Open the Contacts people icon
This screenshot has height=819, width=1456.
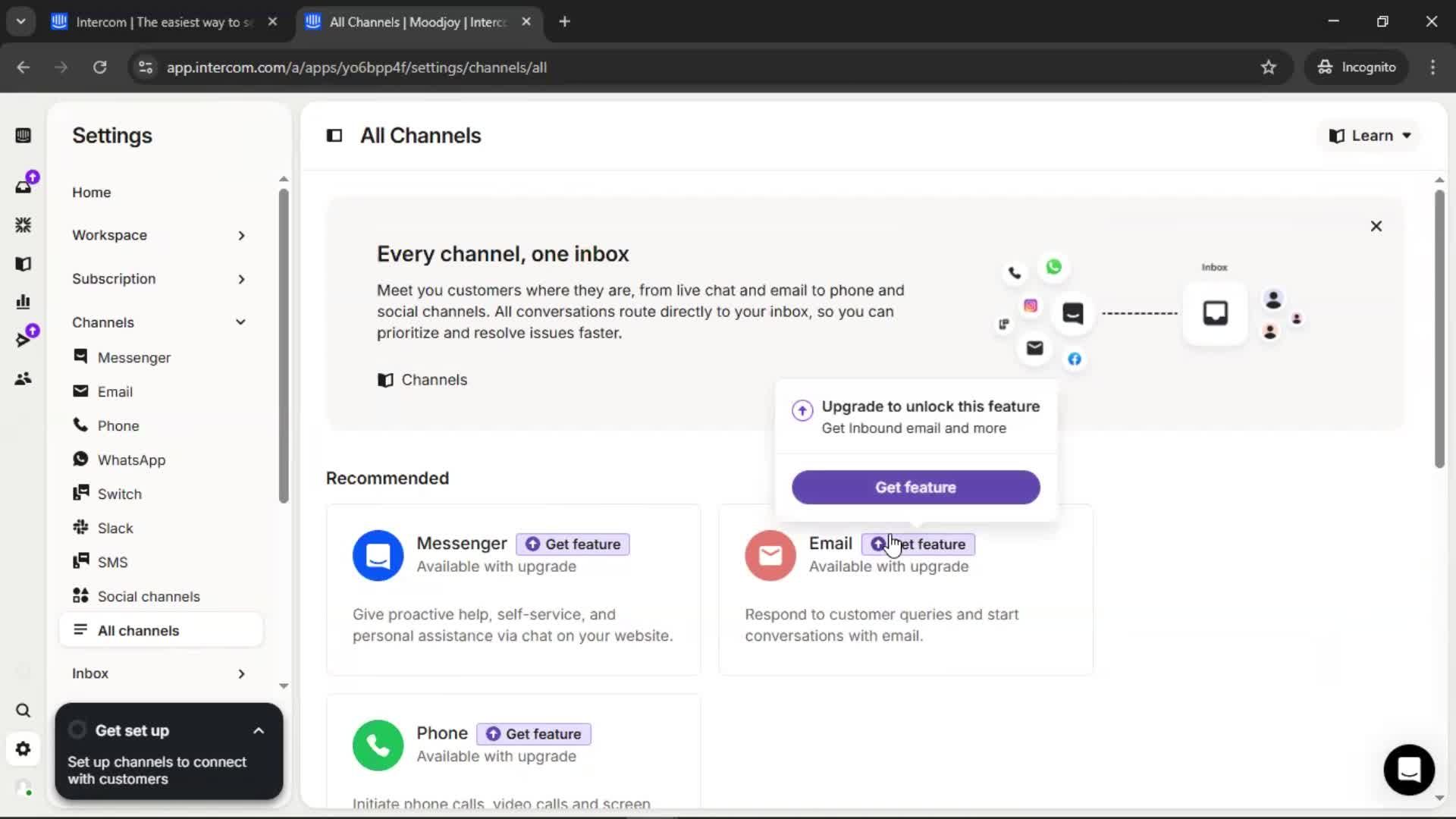[x=23, y=378]
